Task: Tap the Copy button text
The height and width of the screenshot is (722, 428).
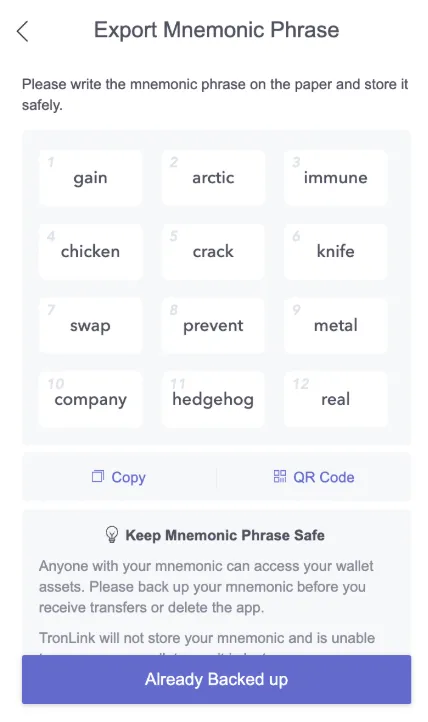Action: pyautogui.click(x=128, y=477)
